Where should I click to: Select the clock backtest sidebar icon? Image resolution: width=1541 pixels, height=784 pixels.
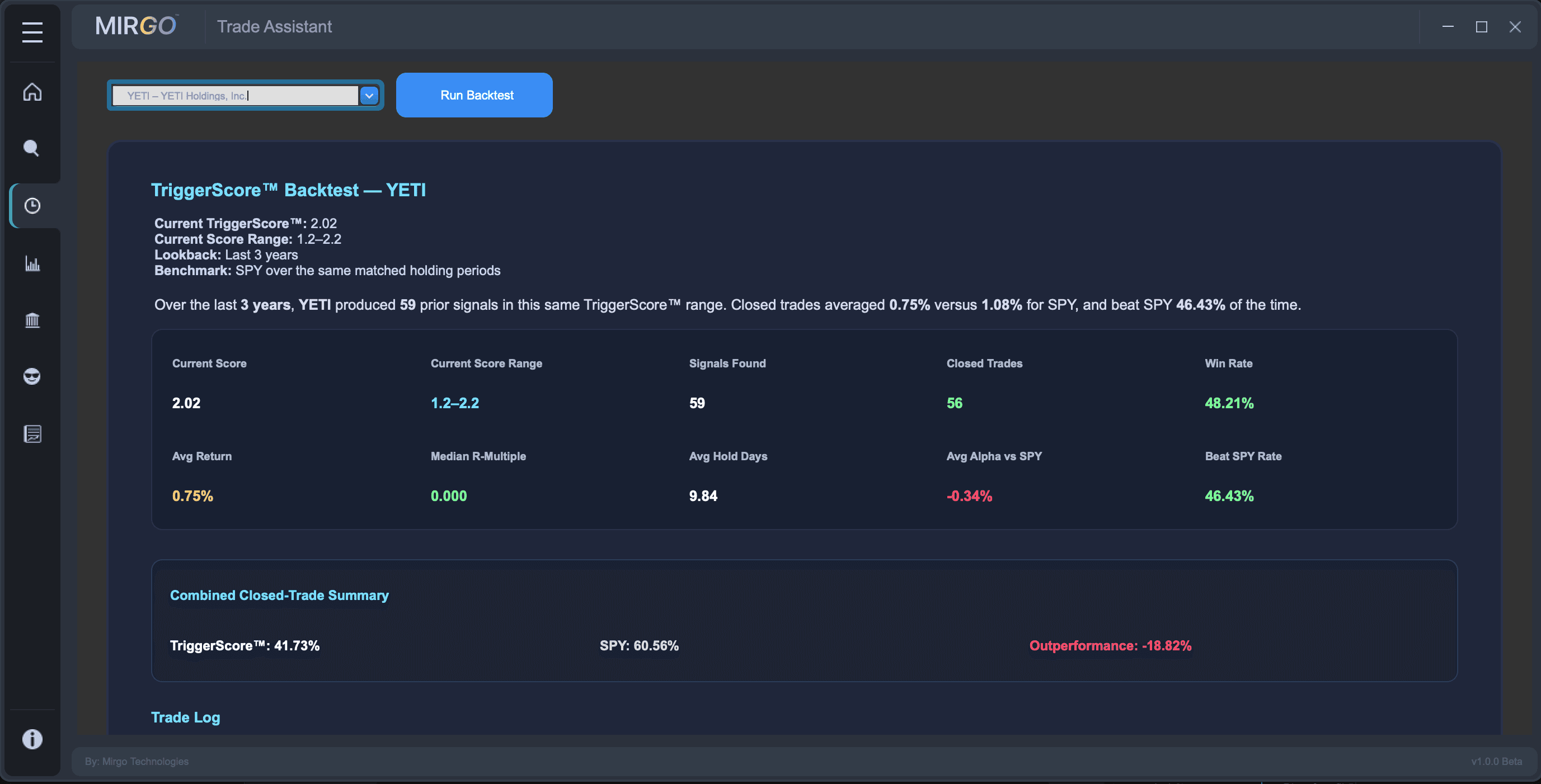(x=32, y=206)
